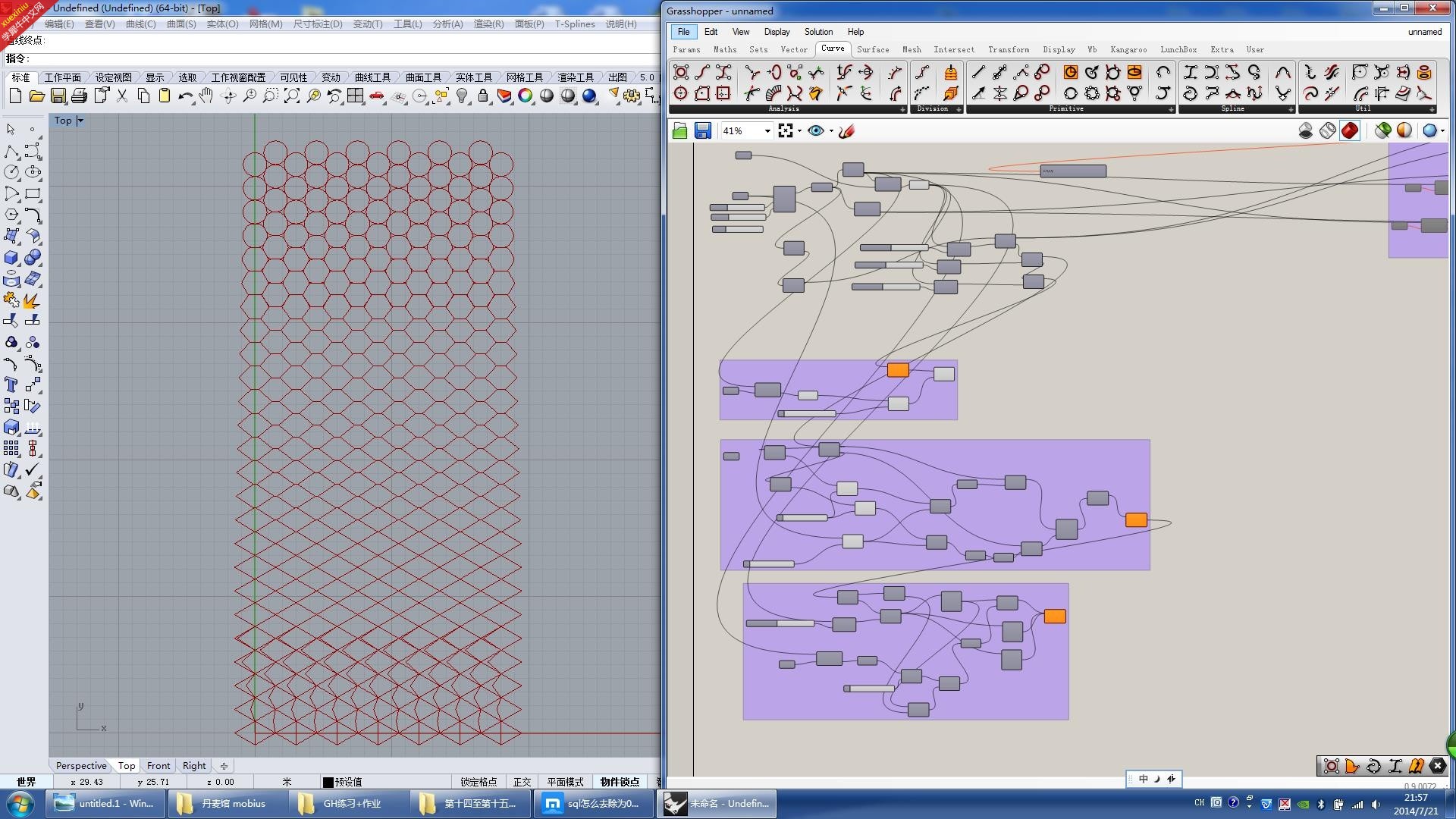Open the Rhino 曲线(C) menu
Viewport: 1456px width, 819px height.
pos(140,24)
